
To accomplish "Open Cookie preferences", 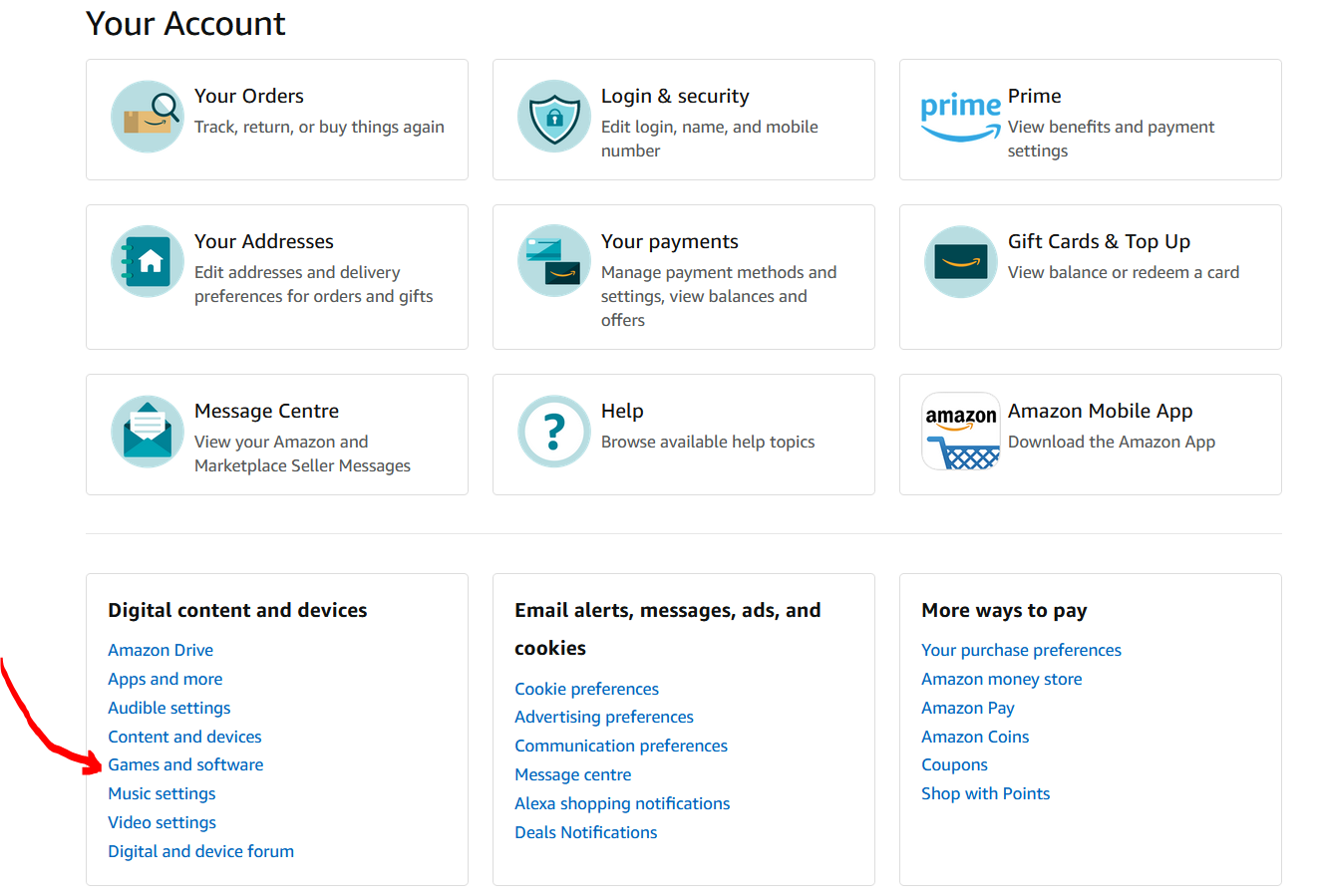I will tap(586, 689).
